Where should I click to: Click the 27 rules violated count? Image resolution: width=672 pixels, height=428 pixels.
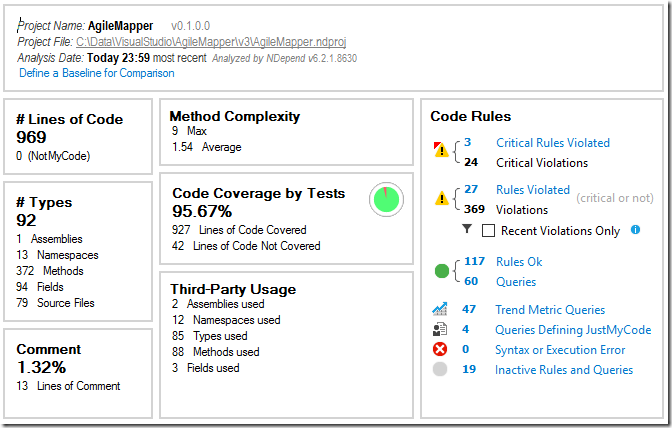(471, 189)
